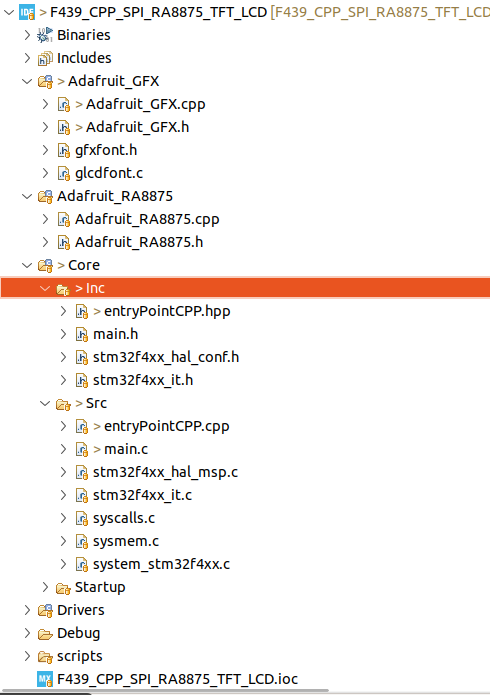Viewport: 490px width, 695px height.
Task: Select the main.h file
Action: 115,334
